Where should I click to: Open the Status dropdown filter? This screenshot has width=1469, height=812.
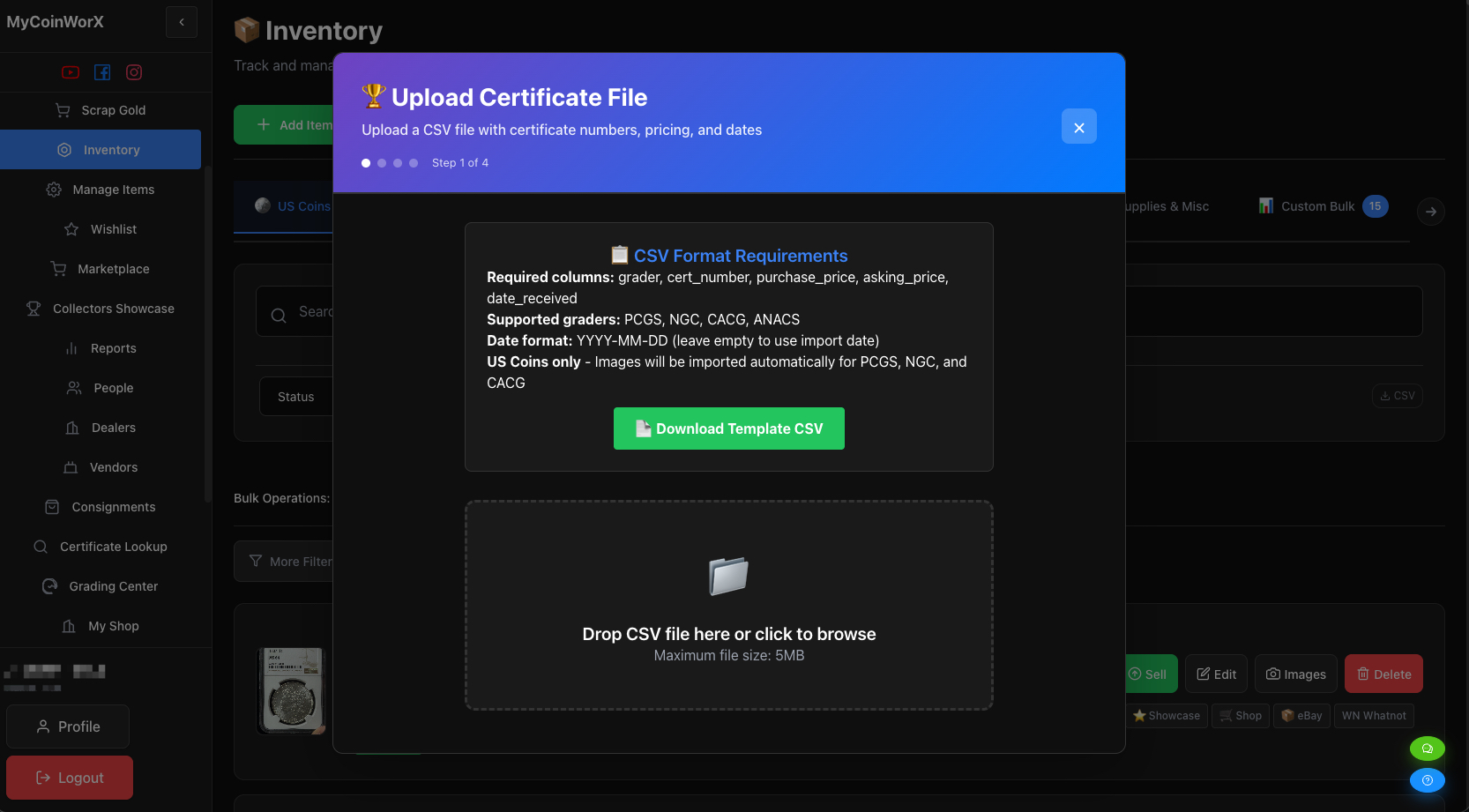[x=296, y=396]
